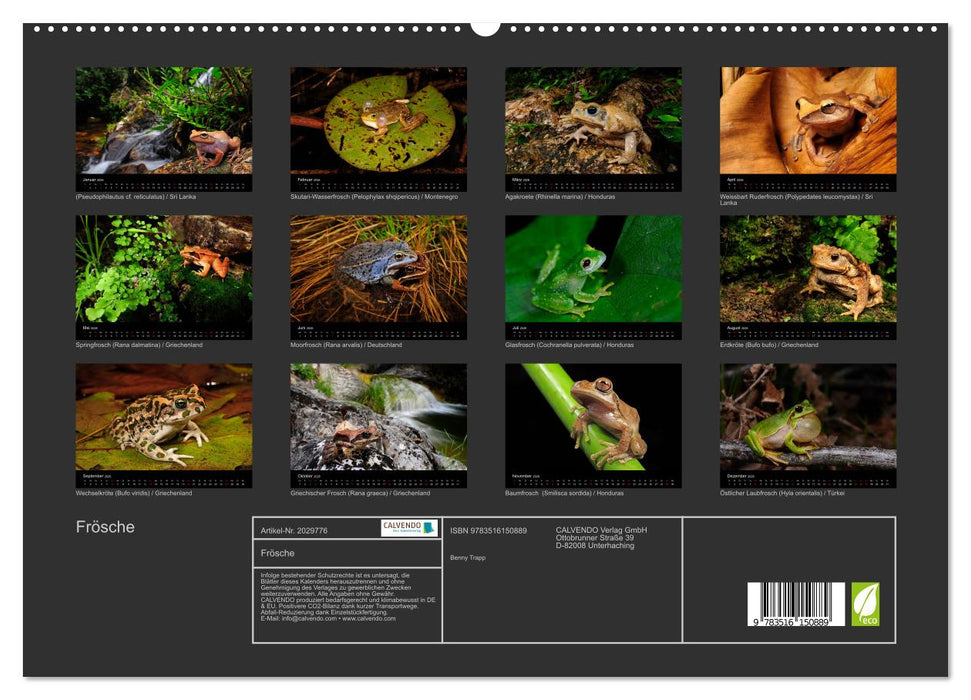971x700 pixels.
Task: Click the www.calvendo.com web address
Action: tap(368, 619)
